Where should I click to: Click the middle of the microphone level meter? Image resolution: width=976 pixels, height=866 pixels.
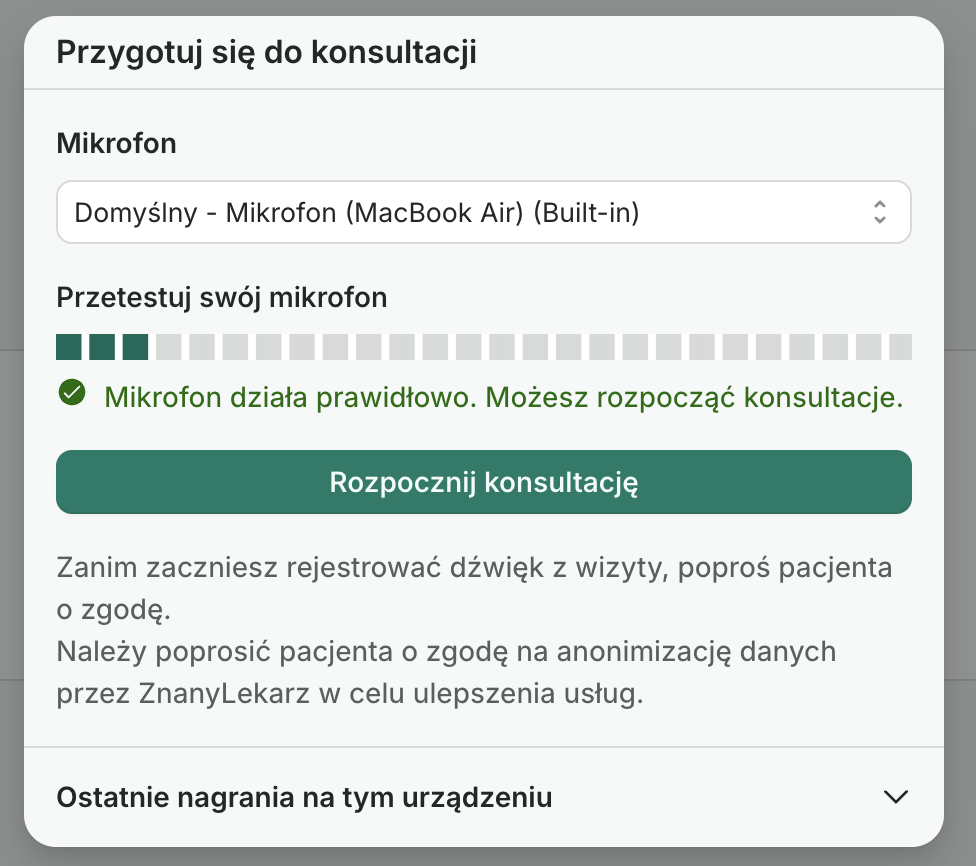tap(484, 346)
